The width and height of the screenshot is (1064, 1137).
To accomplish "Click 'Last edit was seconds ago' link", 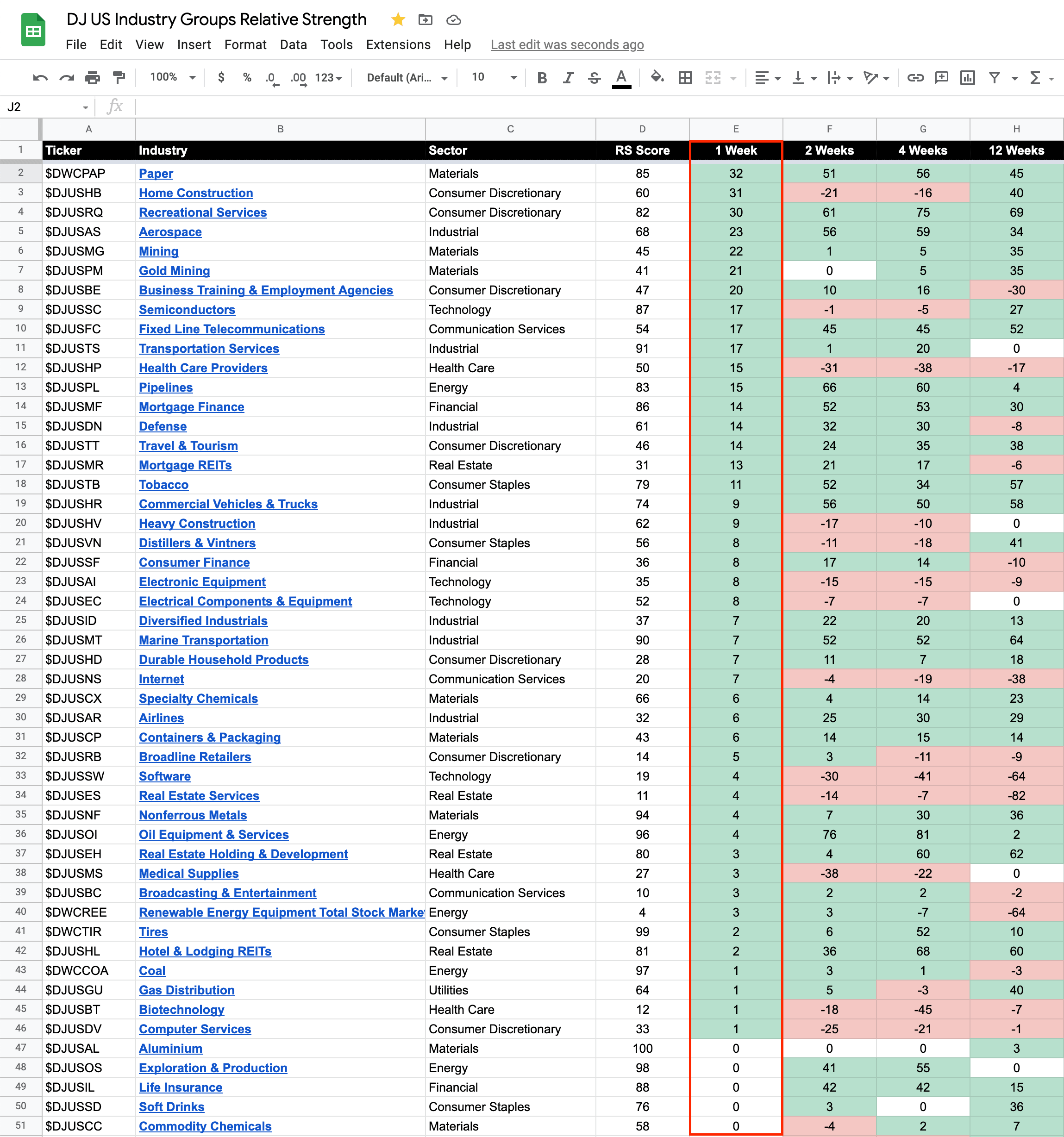I will click(x=567, y=44).
